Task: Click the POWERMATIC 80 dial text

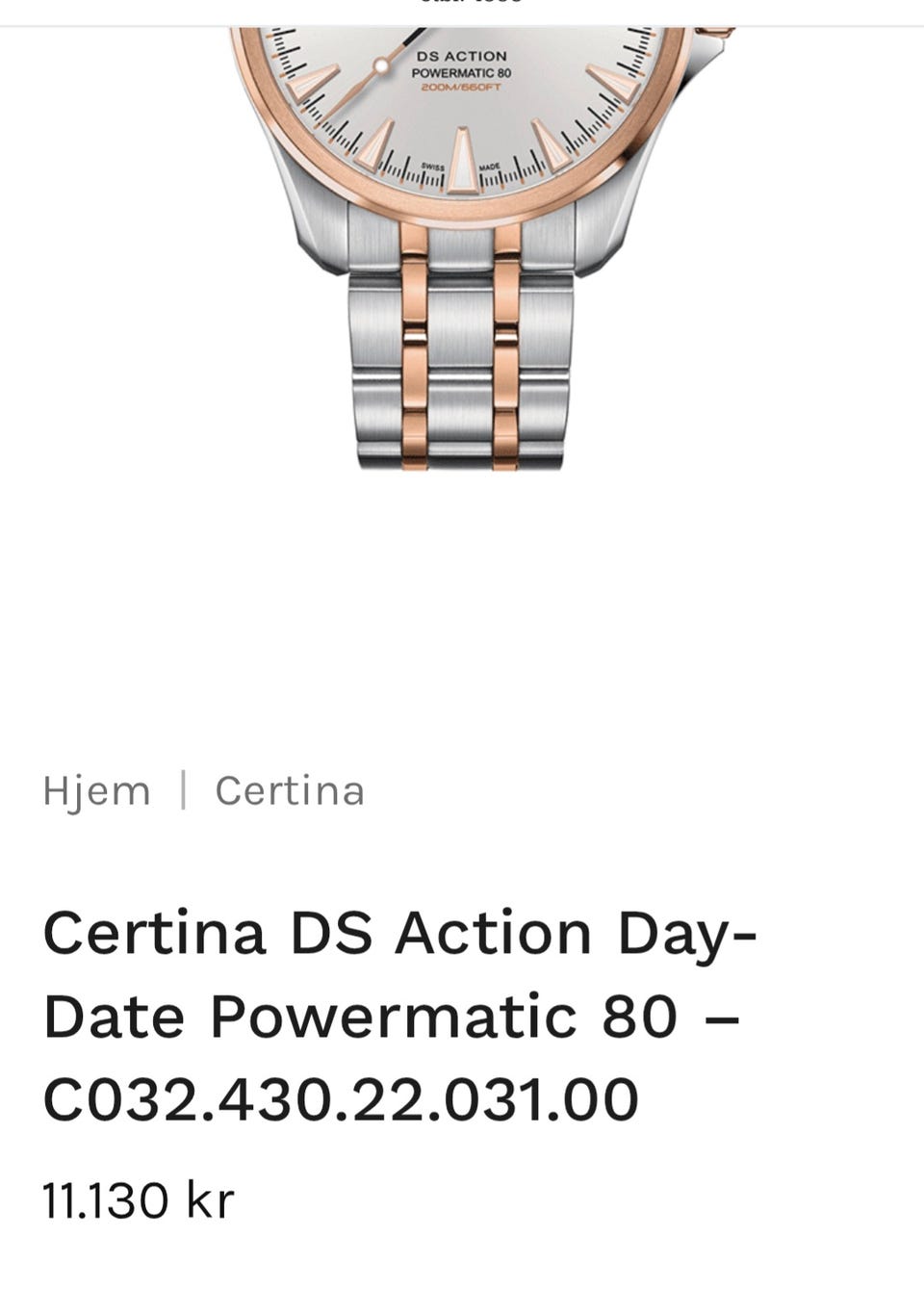Action: point(461,73)
